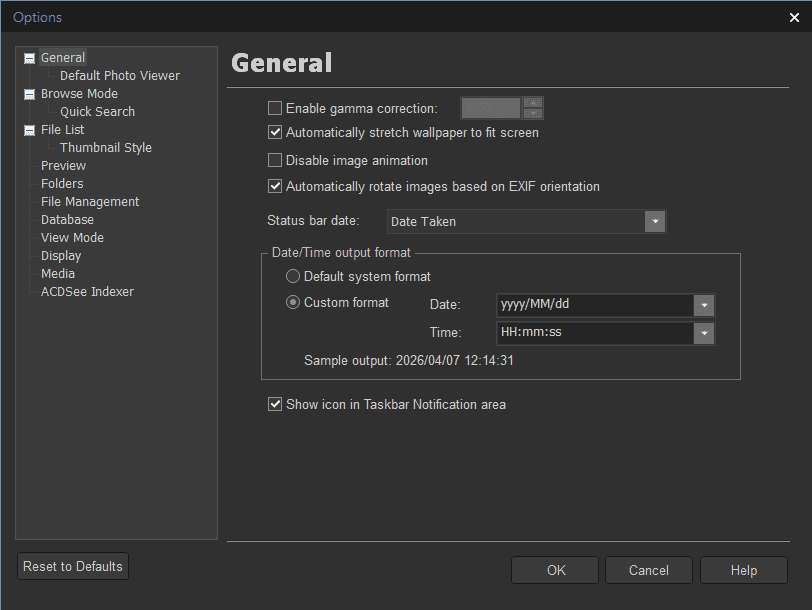Screen dimensions: 812x610
Task: Select Default system format radio button
Action: (x=293, y=277)
